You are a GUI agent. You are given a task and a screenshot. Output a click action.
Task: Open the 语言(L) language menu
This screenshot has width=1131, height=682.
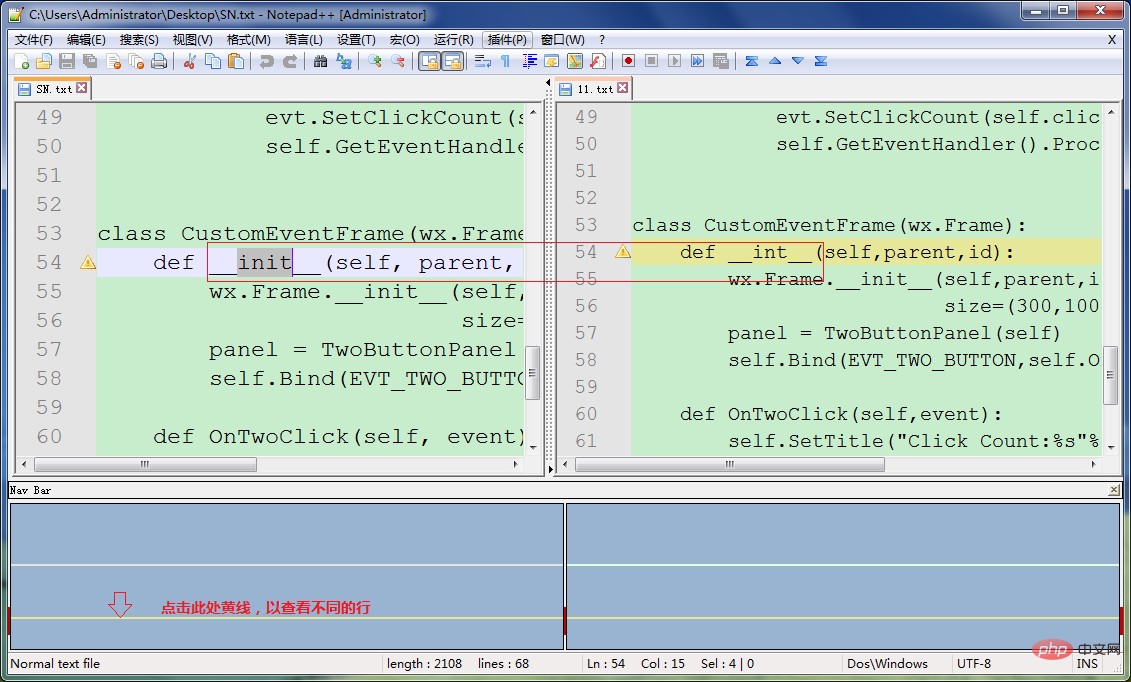pos(304,40)
